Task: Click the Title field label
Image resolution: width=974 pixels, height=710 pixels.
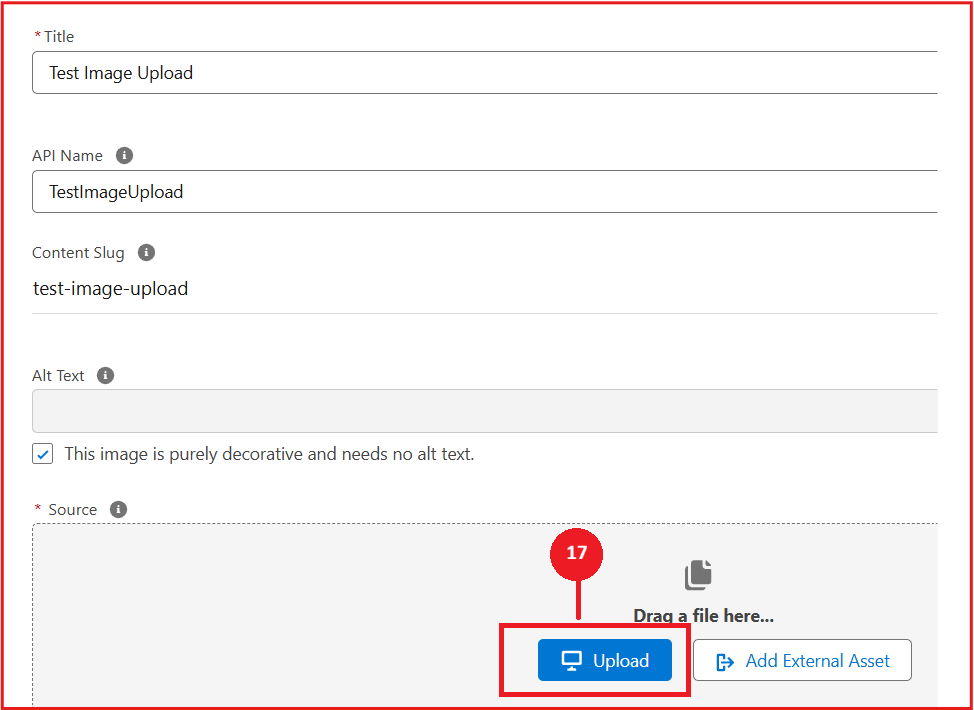Action: (x=59, y=36)
